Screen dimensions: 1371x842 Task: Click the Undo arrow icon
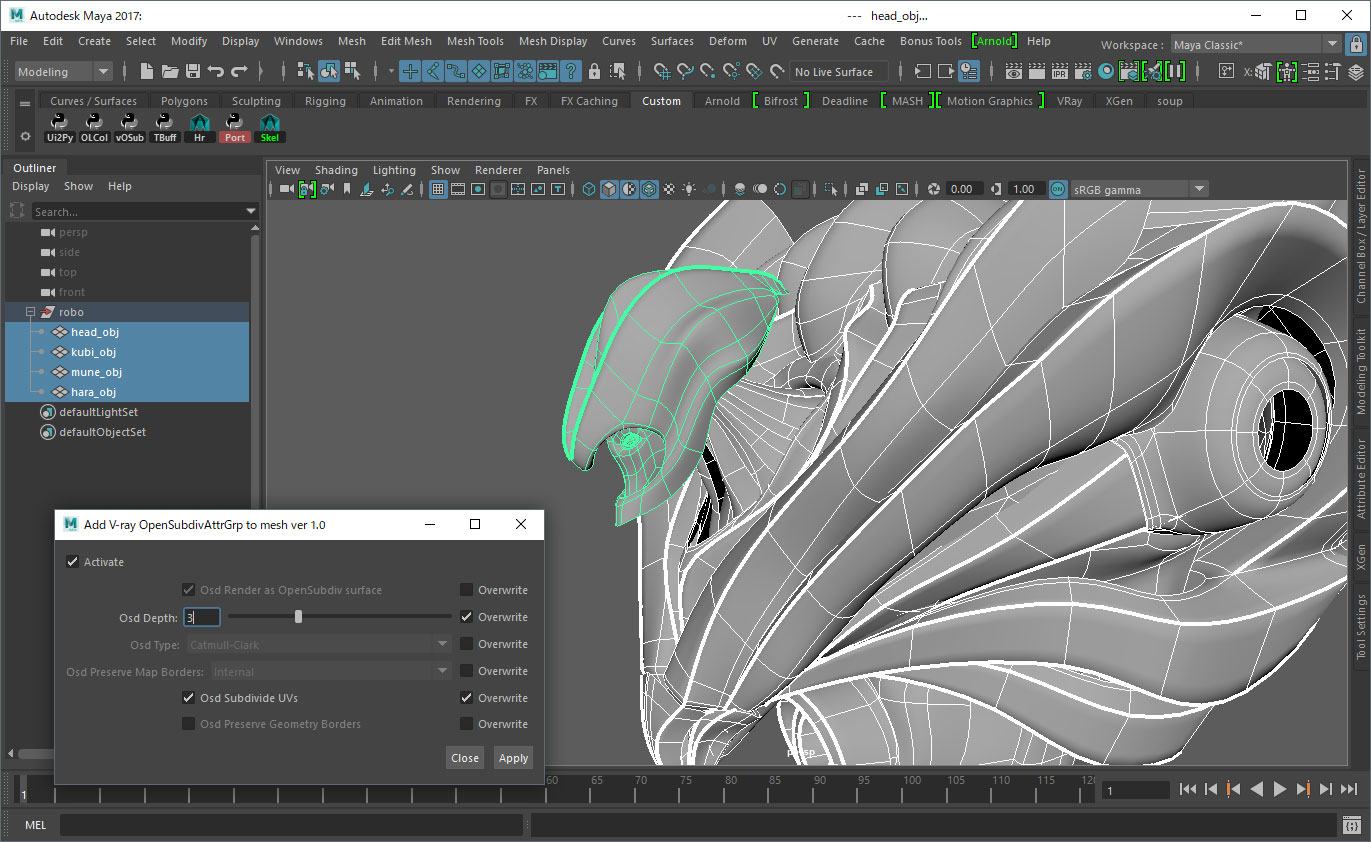(x=216, y=71)
